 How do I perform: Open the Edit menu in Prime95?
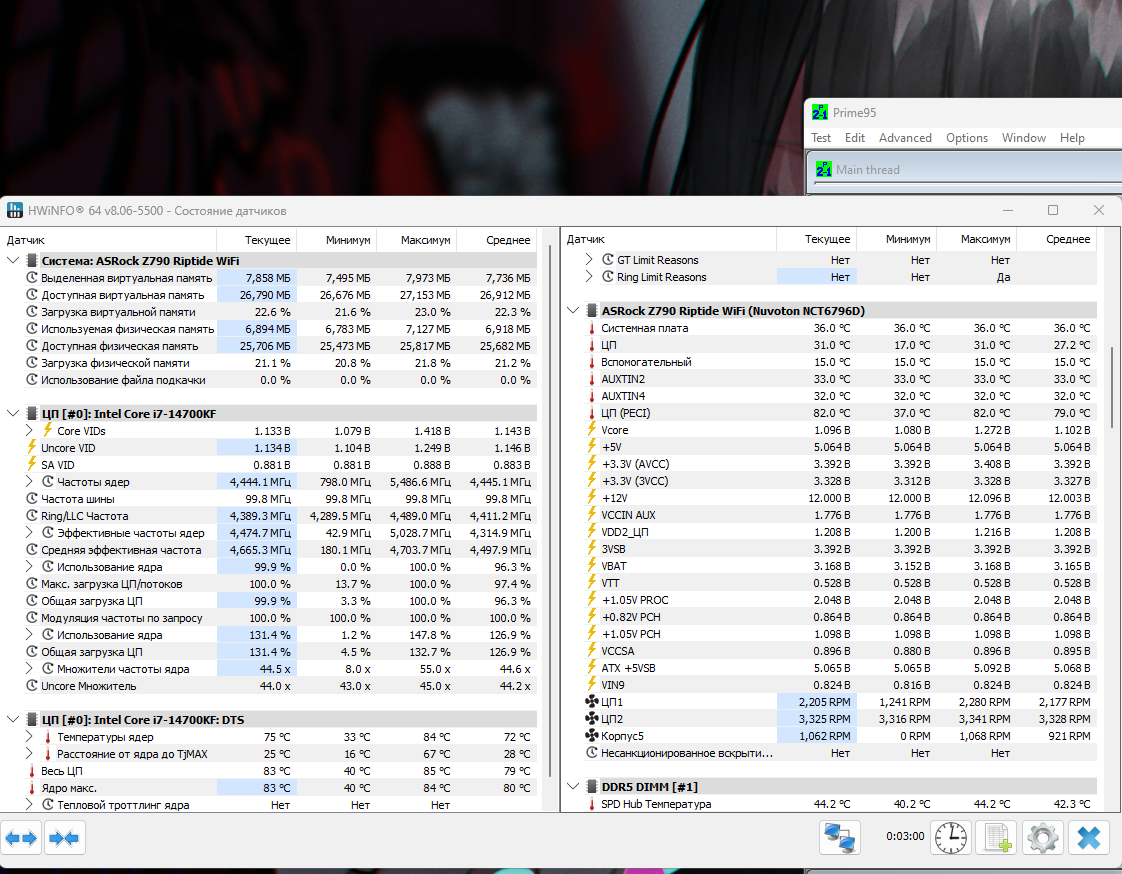(854, 138)
